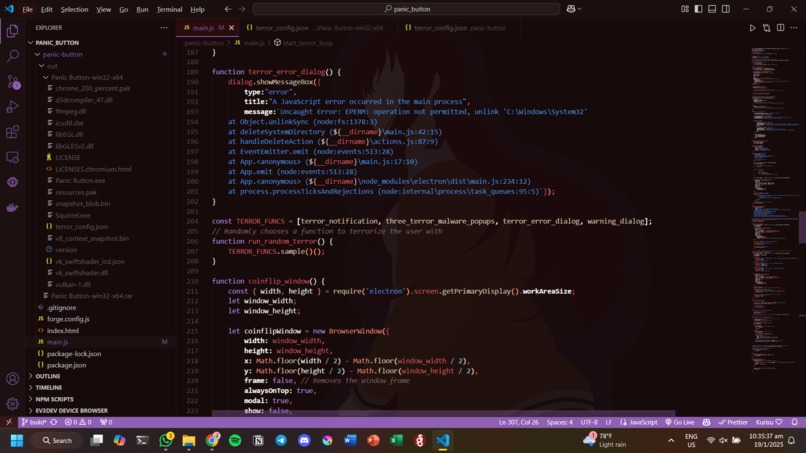Switch to the first terror_config.json tab
Screen dimensions: 806x453
pyautogui.click(x=315, y=28)
